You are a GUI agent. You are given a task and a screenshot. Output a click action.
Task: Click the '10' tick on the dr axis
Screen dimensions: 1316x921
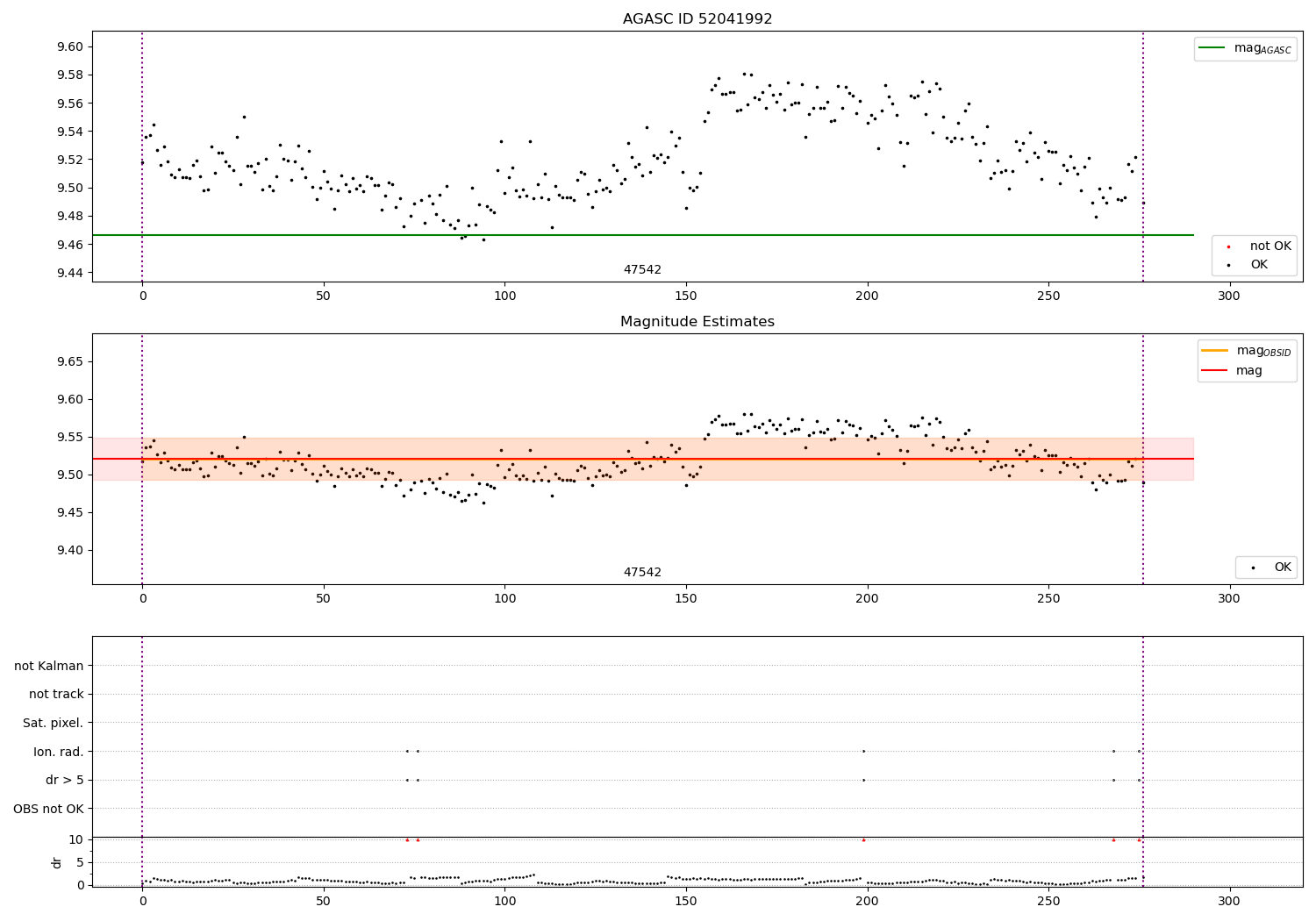[x=76, y=839]
